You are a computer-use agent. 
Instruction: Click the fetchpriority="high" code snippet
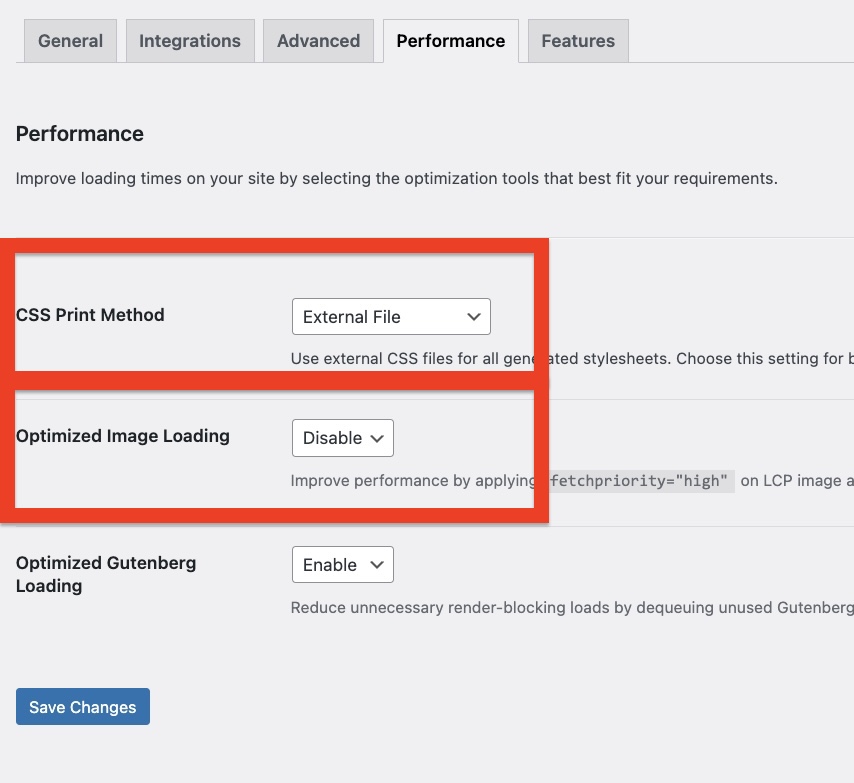[x=640, y=481]
